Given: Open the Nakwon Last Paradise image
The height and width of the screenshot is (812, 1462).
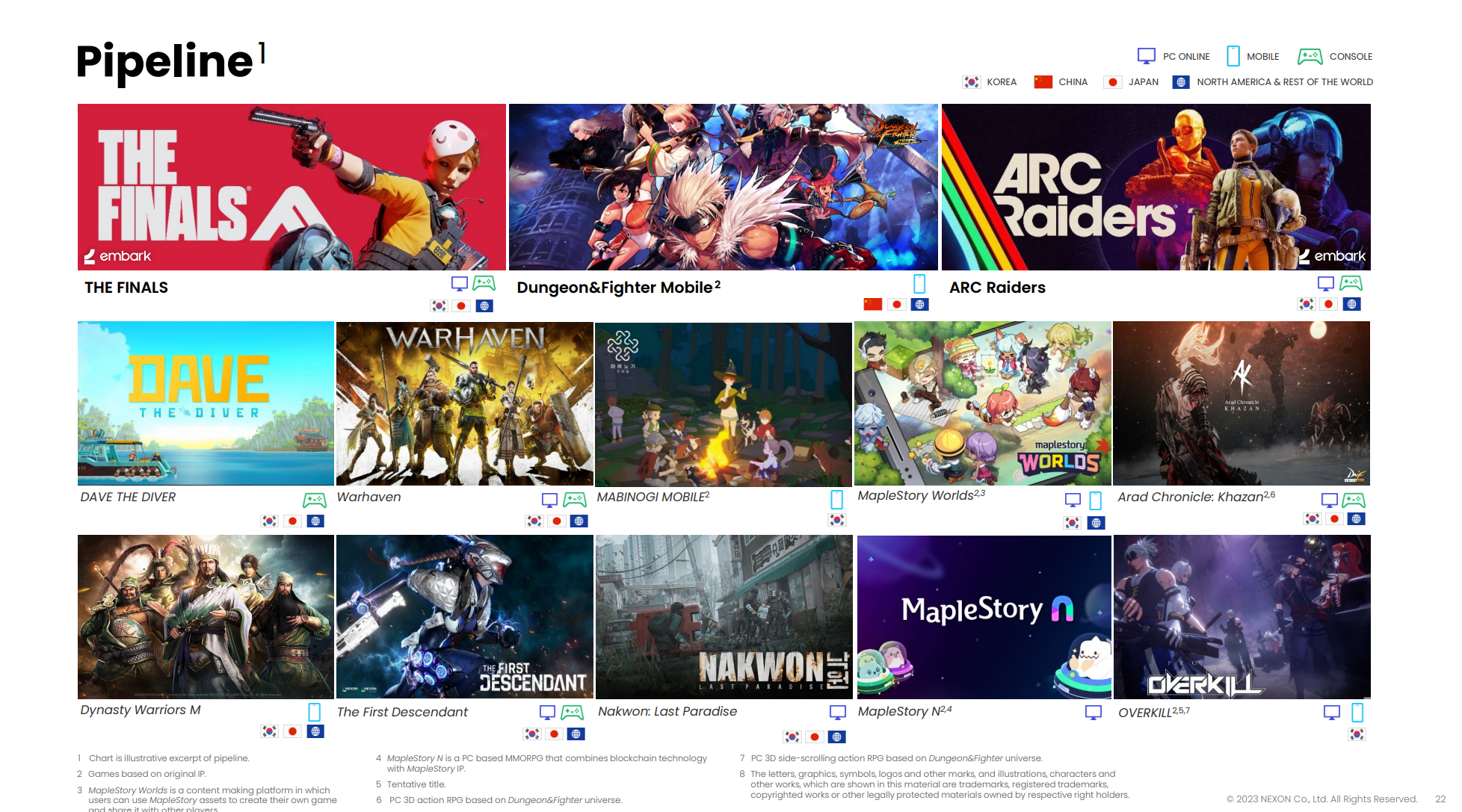Looking at the screenshot, I should click(724, 617).
